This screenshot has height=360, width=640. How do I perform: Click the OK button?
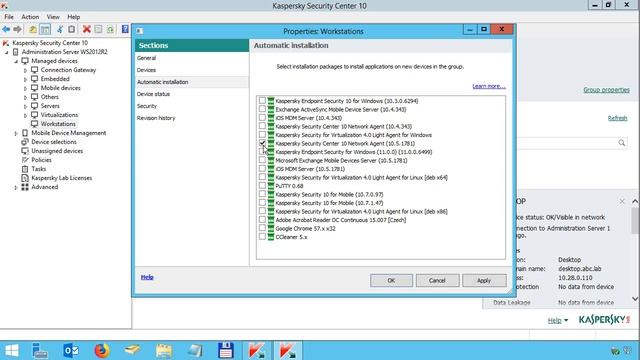(x=391, y=280)
